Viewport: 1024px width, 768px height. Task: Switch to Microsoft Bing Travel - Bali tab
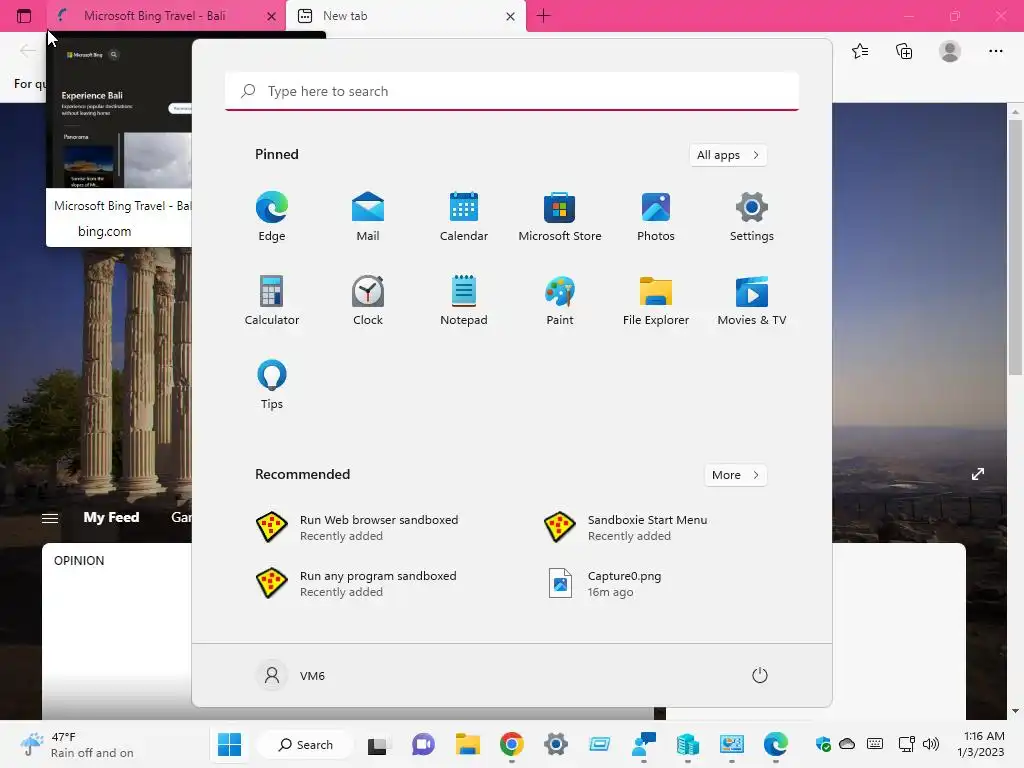pyautogui.click(x=155, y=16)
